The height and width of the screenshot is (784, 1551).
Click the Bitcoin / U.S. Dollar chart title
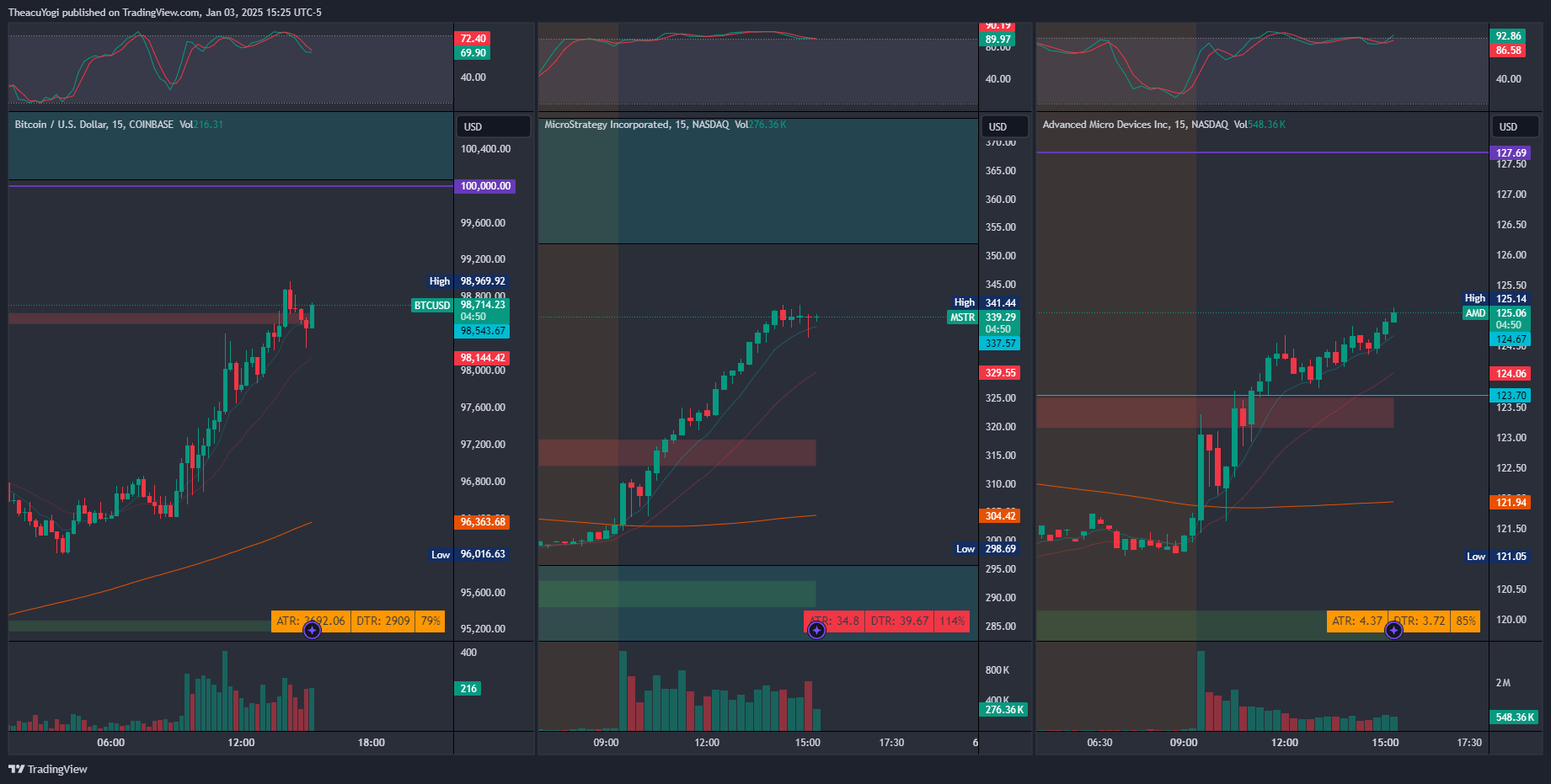[x=94, y=125]
